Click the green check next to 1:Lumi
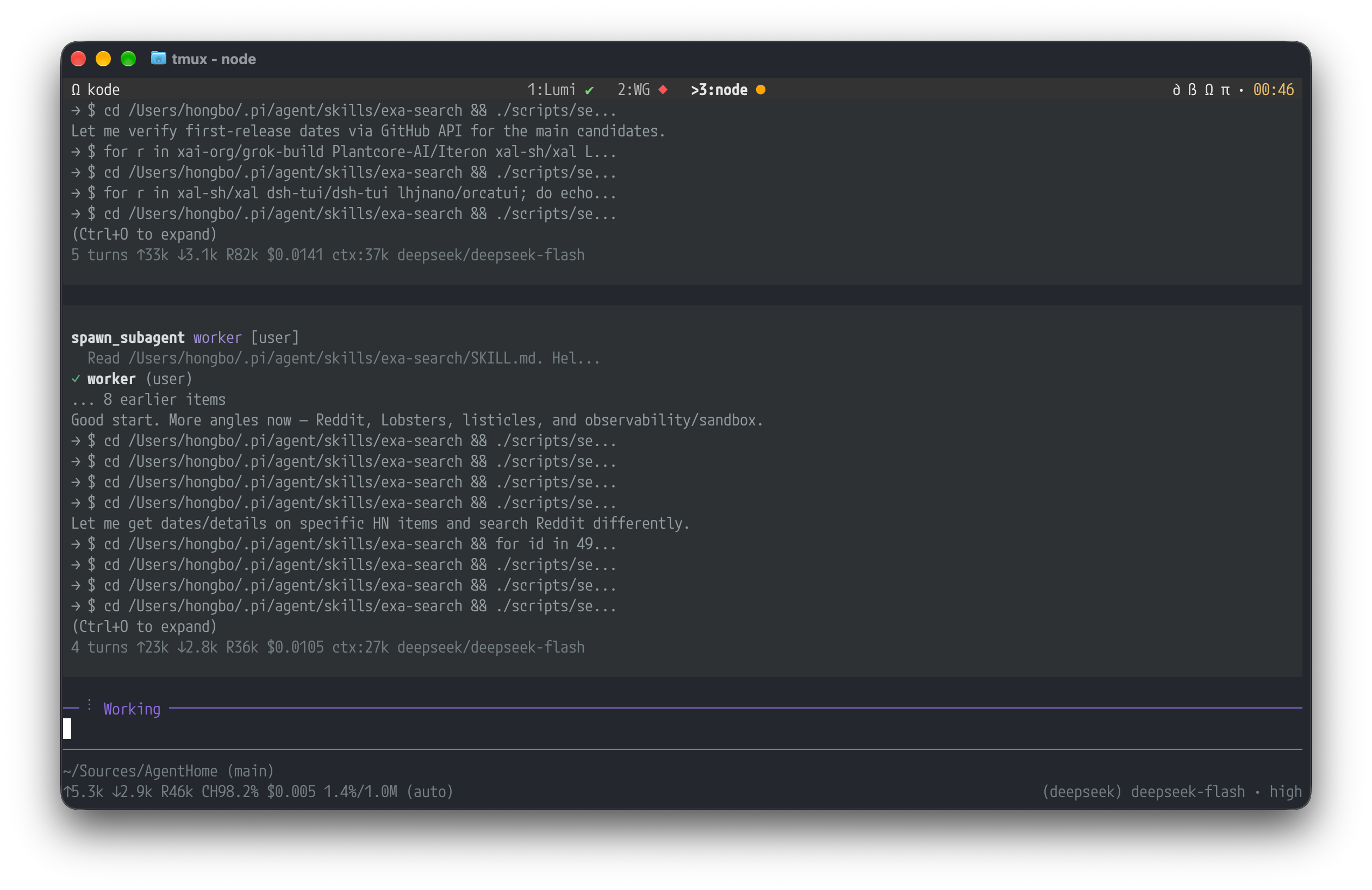The width and height of the screenshot is (1372, 890). tap(589, 90)
